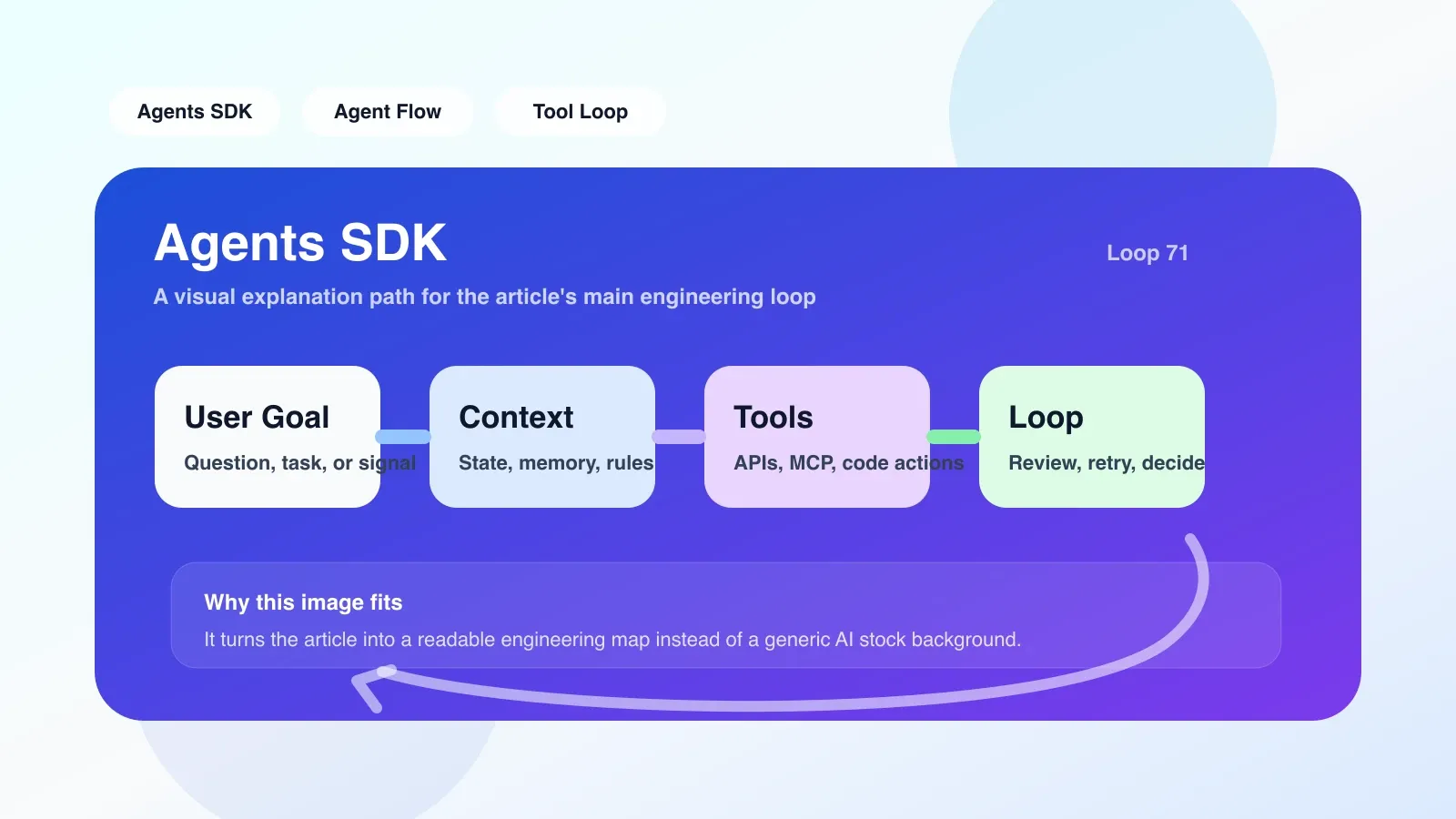Click "State, memory, rules" text

(x=556, y=463)
